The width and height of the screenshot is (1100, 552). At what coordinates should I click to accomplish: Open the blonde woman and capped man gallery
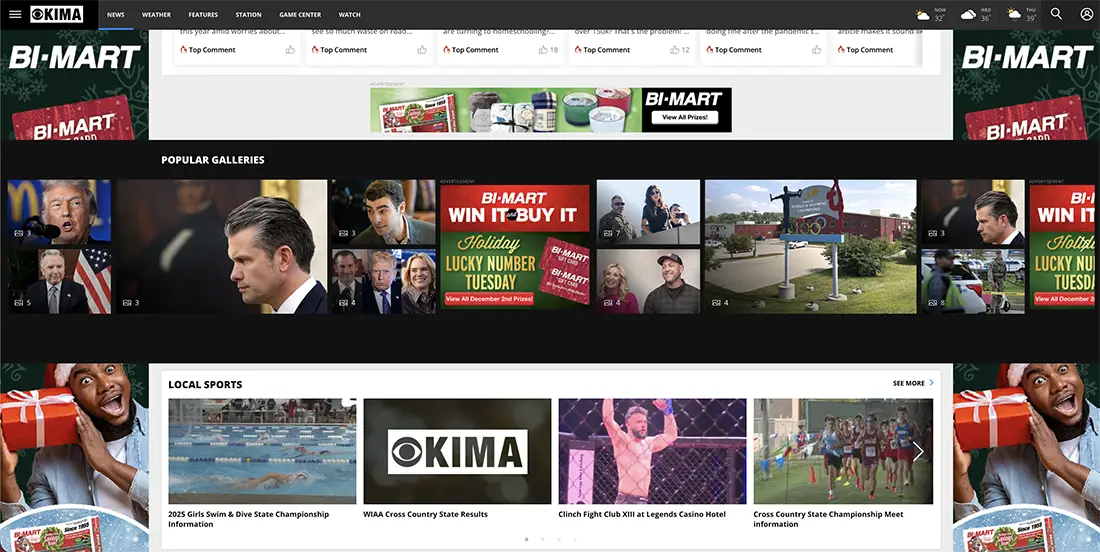click(648, 281)
